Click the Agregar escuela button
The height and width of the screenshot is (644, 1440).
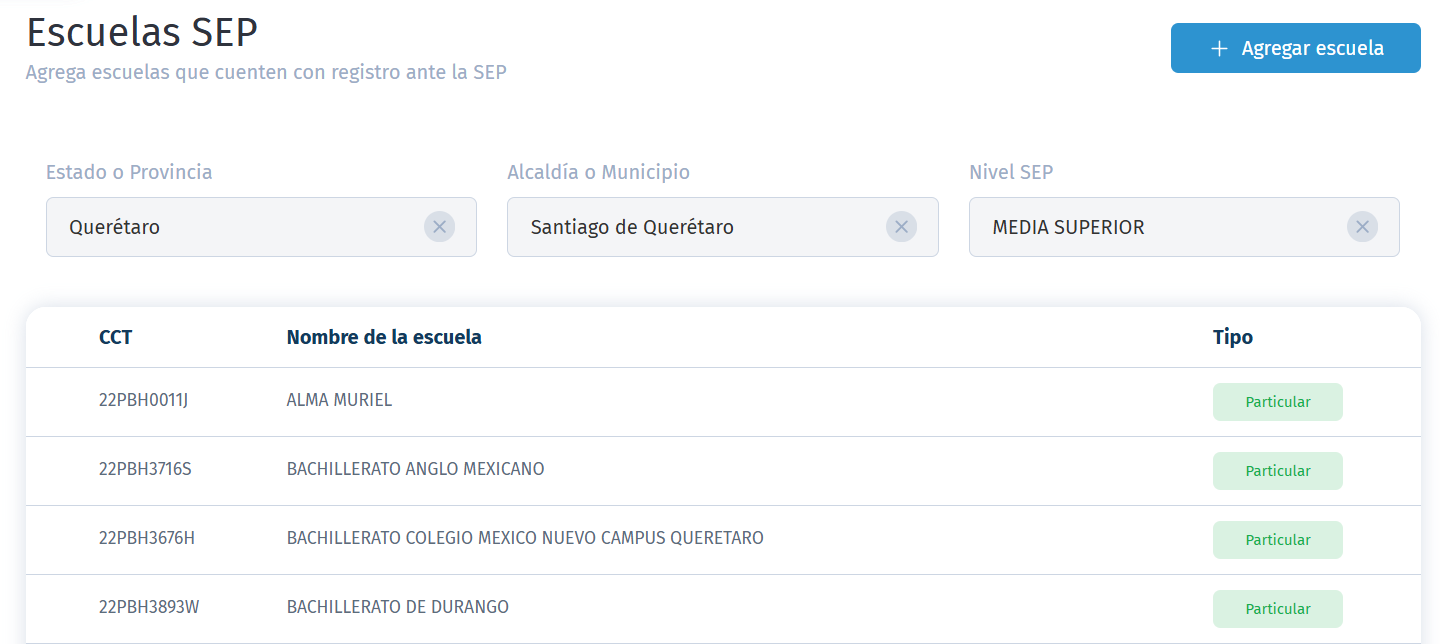(1295, 47)
